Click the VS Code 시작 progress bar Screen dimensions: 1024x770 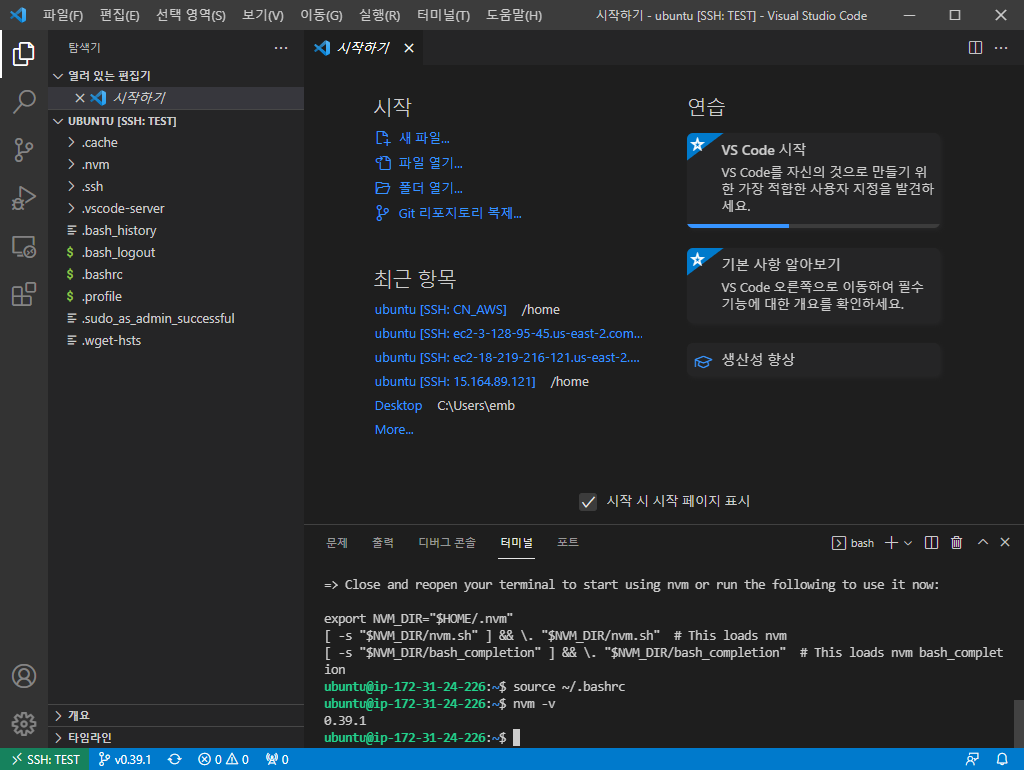coord(813,225)
